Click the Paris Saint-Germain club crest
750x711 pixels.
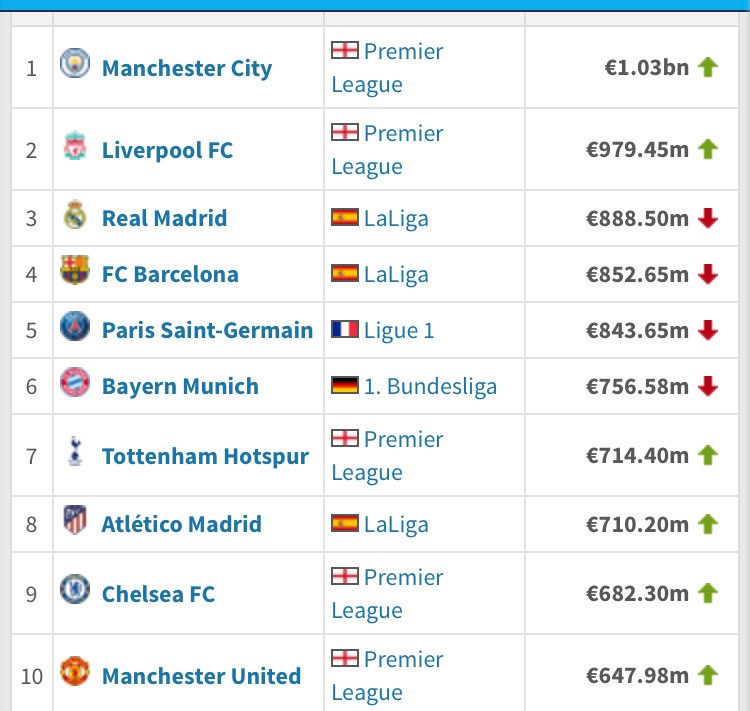point(74,329)
